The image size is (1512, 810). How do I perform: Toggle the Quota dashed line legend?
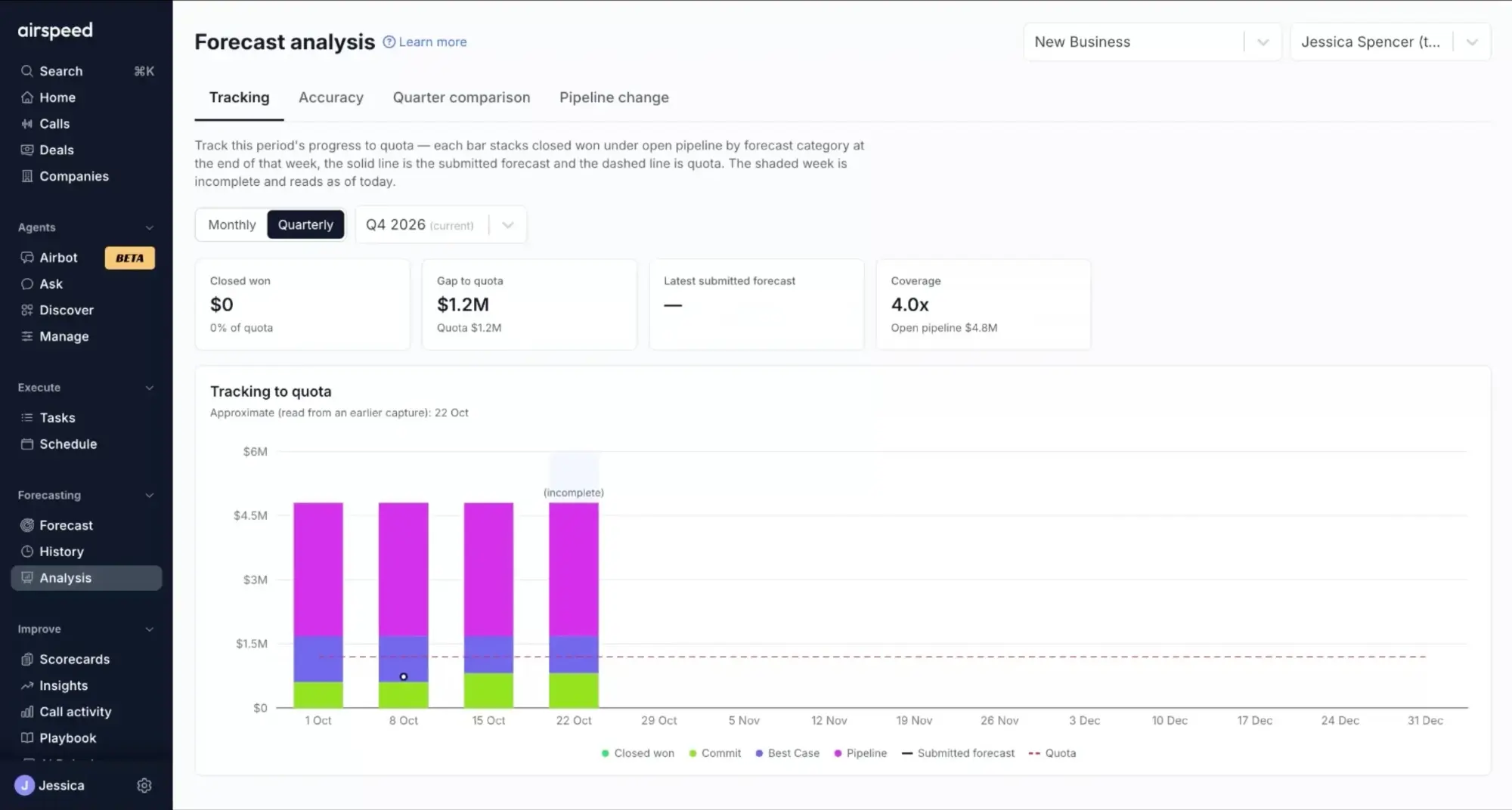[1052, 753]
